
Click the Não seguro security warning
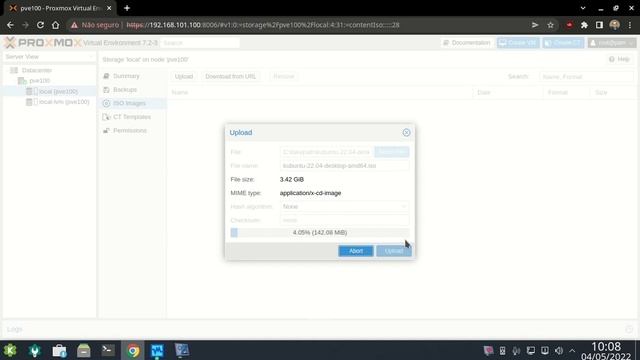pyautogui.click(x=95, y=25)
